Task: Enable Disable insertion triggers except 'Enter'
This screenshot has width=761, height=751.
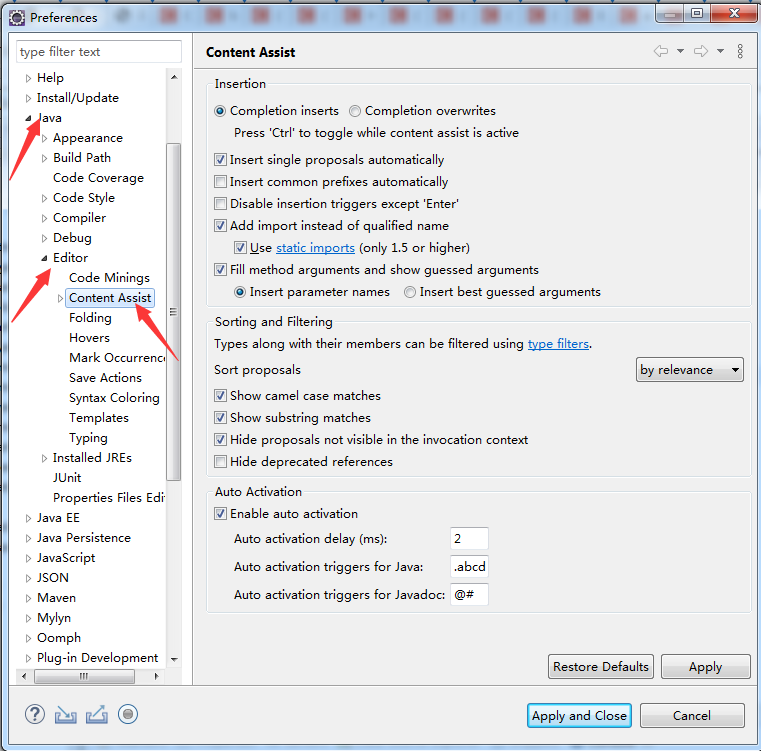Action: [x=220, y=203]
